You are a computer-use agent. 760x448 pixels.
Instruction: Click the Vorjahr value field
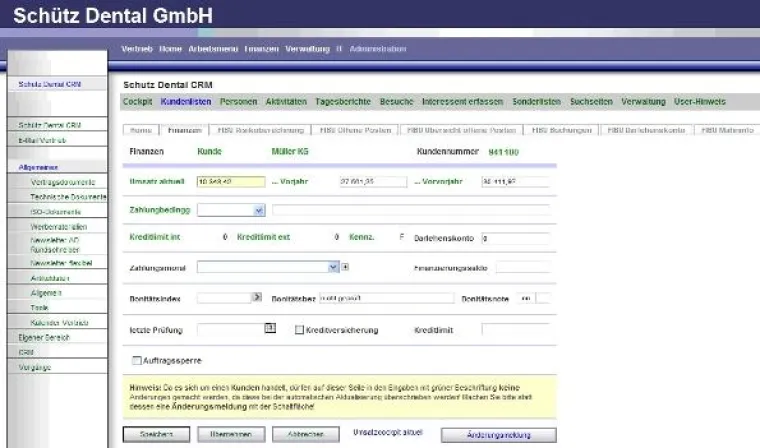pos(373,182)
